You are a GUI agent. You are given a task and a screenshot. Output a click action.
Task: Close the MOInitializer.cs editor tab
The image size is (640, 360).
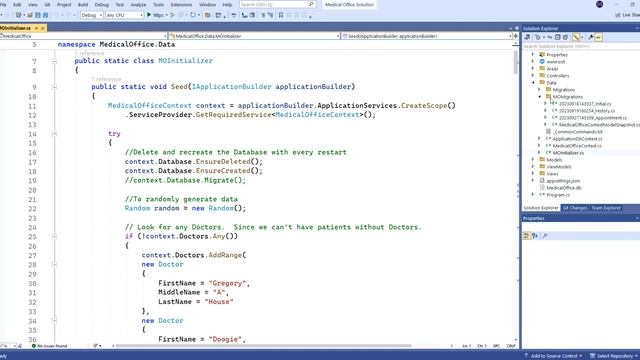coord(43,28)
